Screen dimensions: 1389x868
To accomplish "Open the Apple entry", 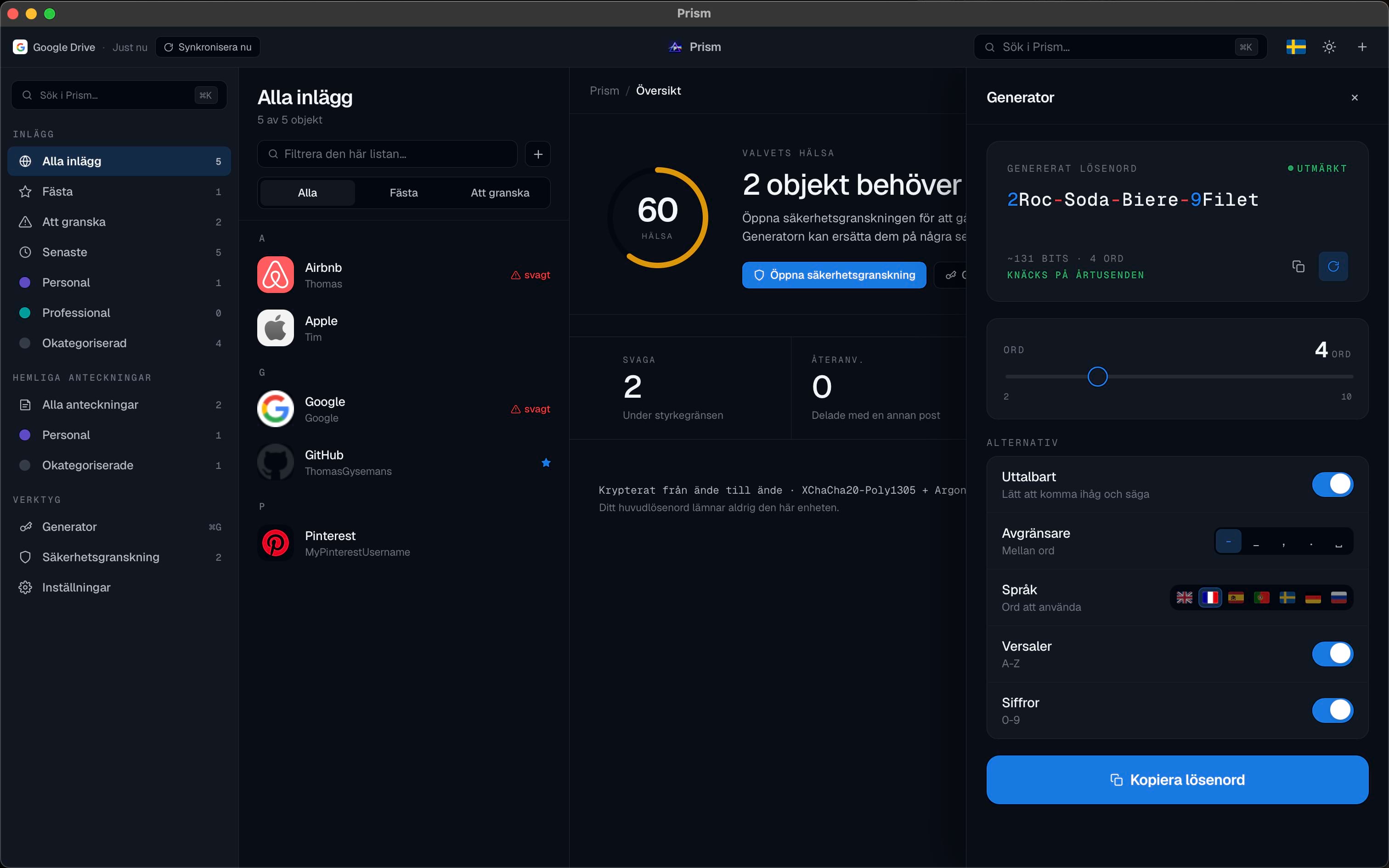I will (x=403, y=328).
